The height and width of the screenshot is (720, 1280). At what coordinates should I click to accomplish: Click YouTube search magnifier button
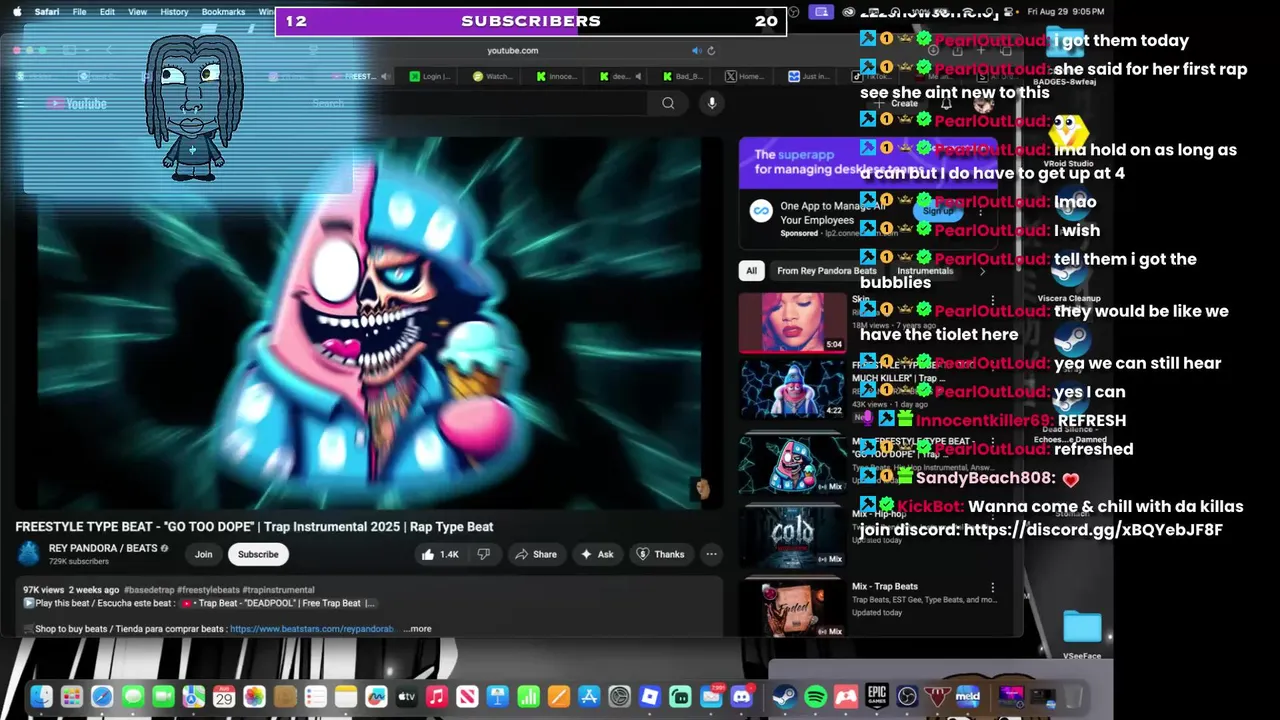pos(668,103)
